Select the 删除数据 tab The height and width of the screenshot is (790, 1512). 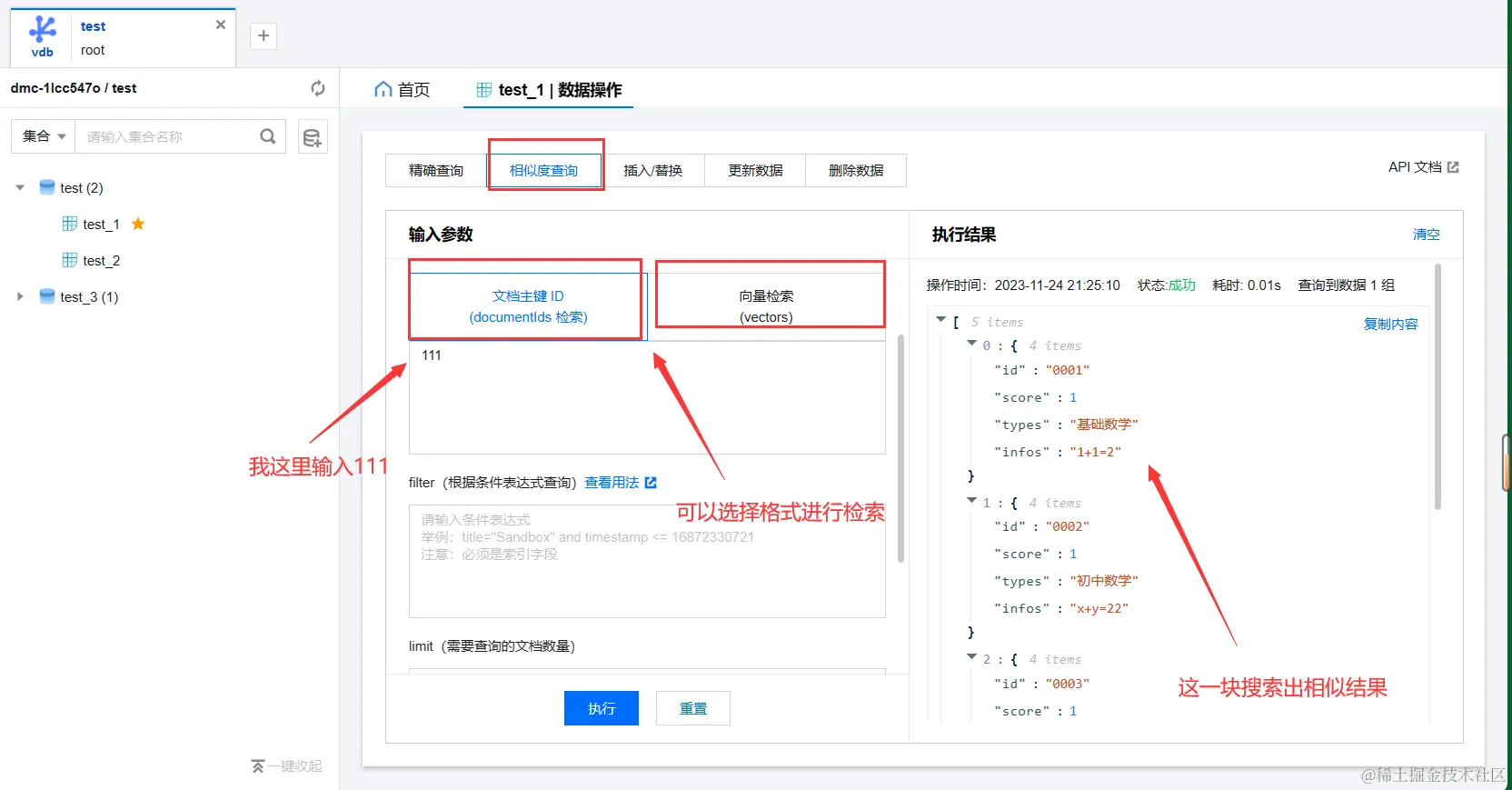coord(856,170)
